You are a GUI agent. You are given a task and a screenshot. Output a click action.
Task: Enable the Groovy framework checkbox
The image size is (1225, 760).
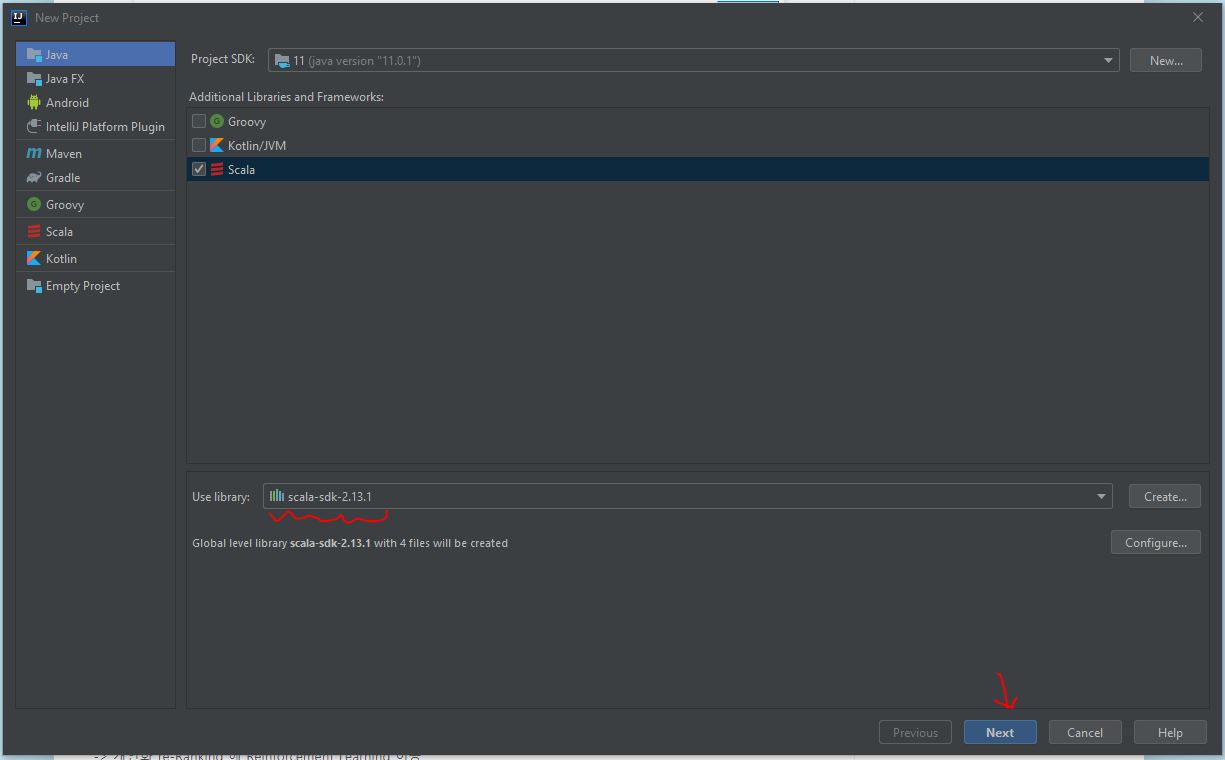(199, 122)
